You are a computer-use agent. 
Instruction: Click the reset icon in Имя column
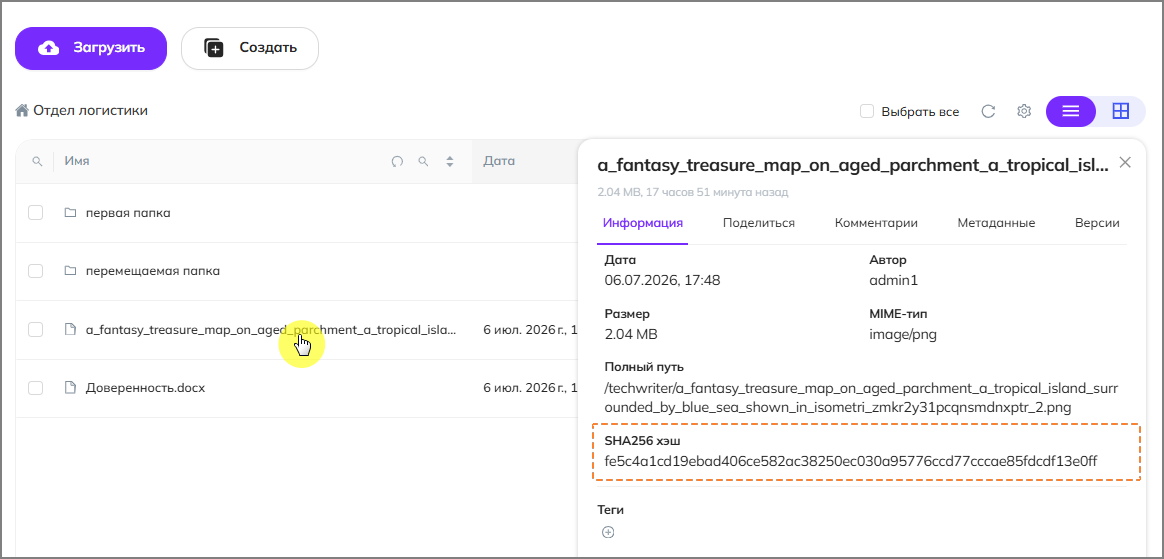pyautogui.click(x=397, y=161)
